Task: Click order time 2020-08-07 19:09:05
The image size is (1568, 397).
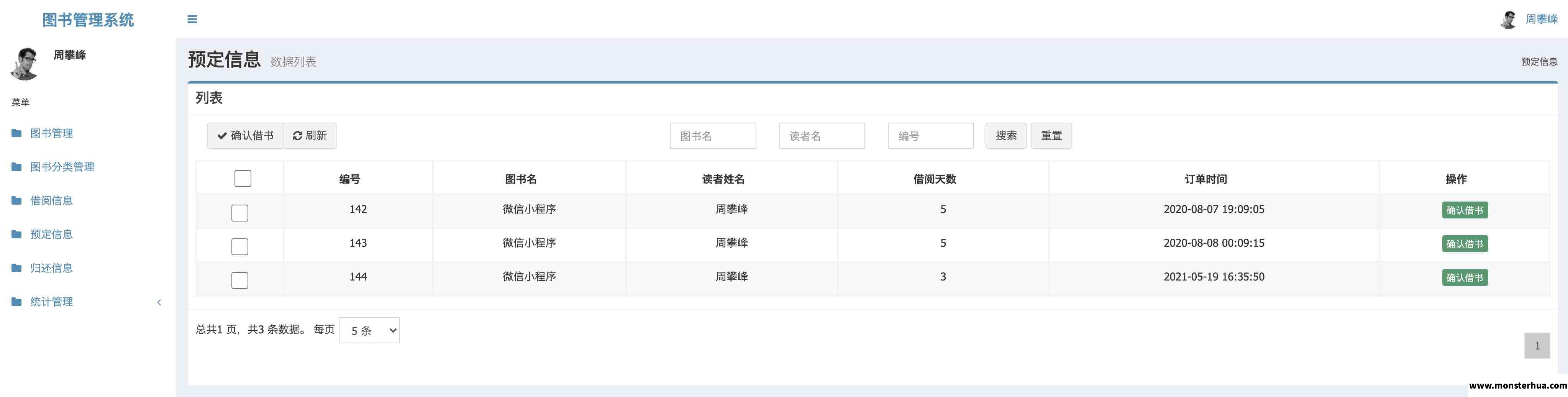Action: (x=1214, y=210)
